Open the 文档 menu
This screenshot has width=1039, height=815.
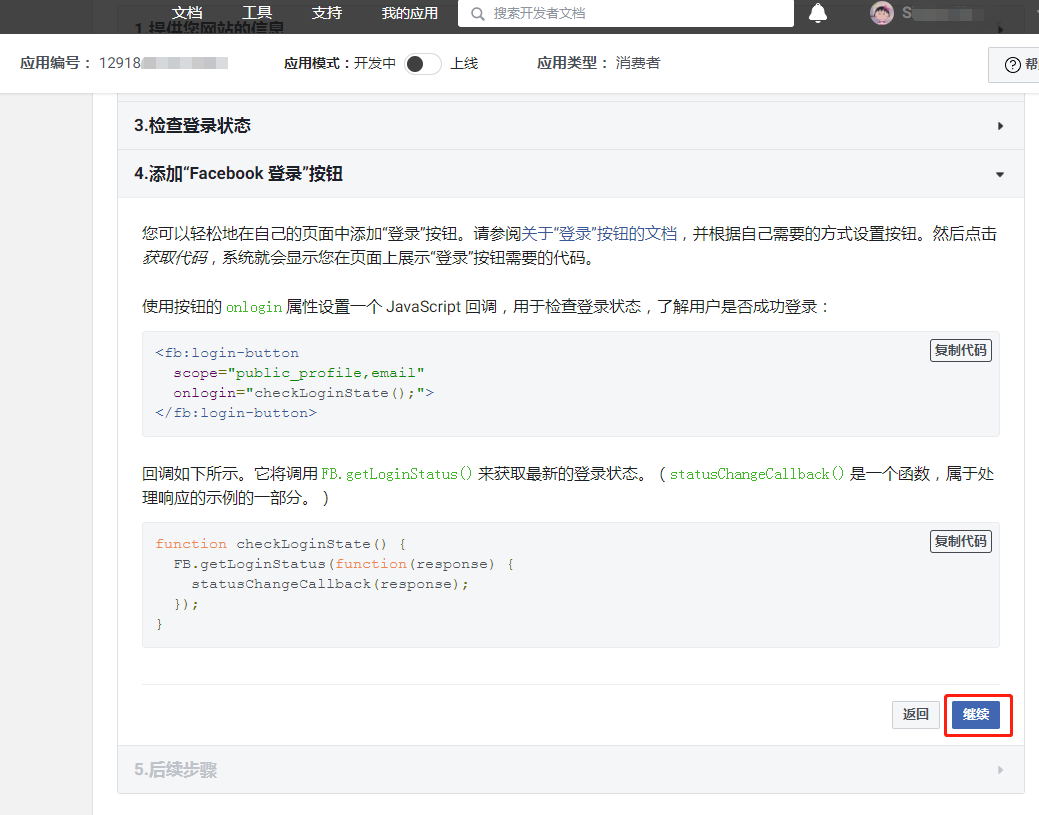pos(187,13)
